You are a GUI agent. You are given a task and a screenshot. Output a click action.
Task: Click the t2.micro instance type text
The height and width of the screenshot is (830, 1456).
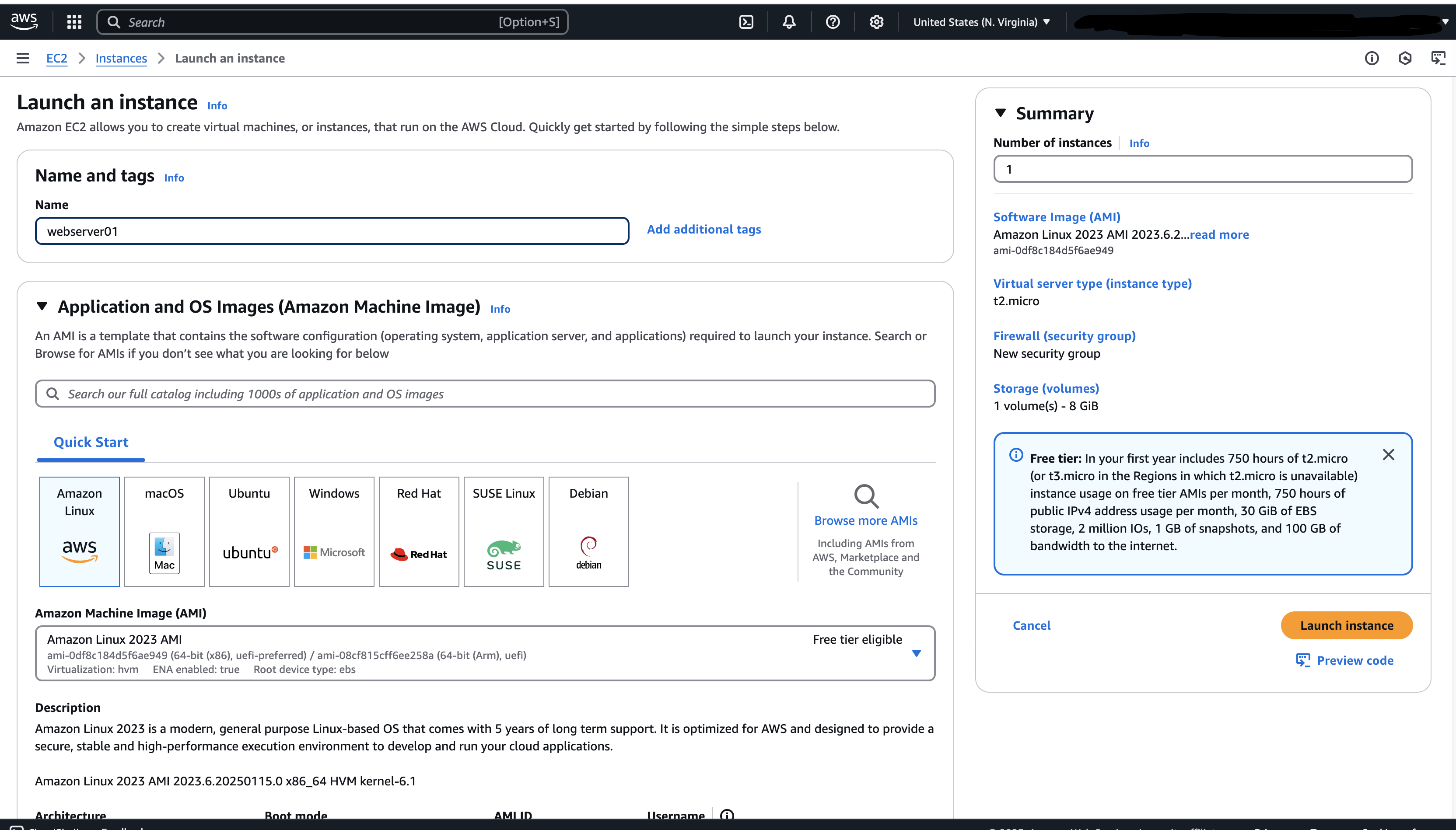tap(1016, 301)
